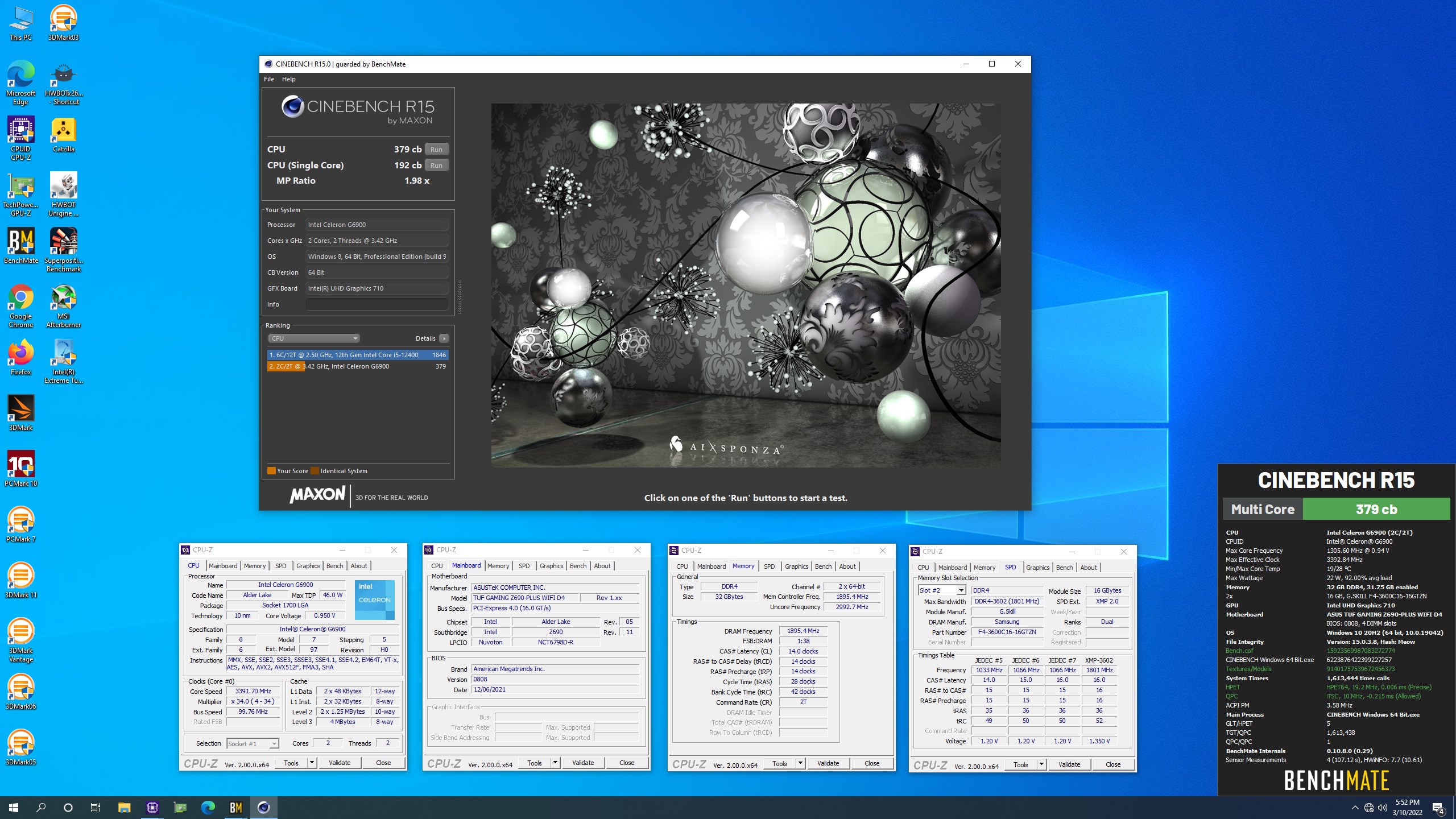The width and height of the screenshot is (1456, 819).
Task: Show hidden system tray icons
Action: [x=1355, y=807]
